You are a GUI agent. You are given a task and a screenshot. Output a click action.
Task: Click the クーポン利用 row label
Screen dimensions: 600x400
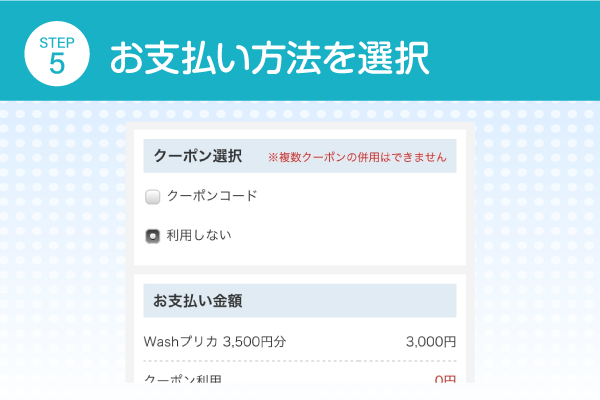[183, 380]
